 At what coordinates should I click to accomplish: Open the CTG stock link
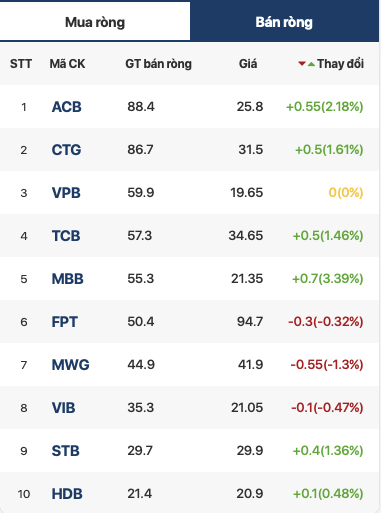point(66,150)
